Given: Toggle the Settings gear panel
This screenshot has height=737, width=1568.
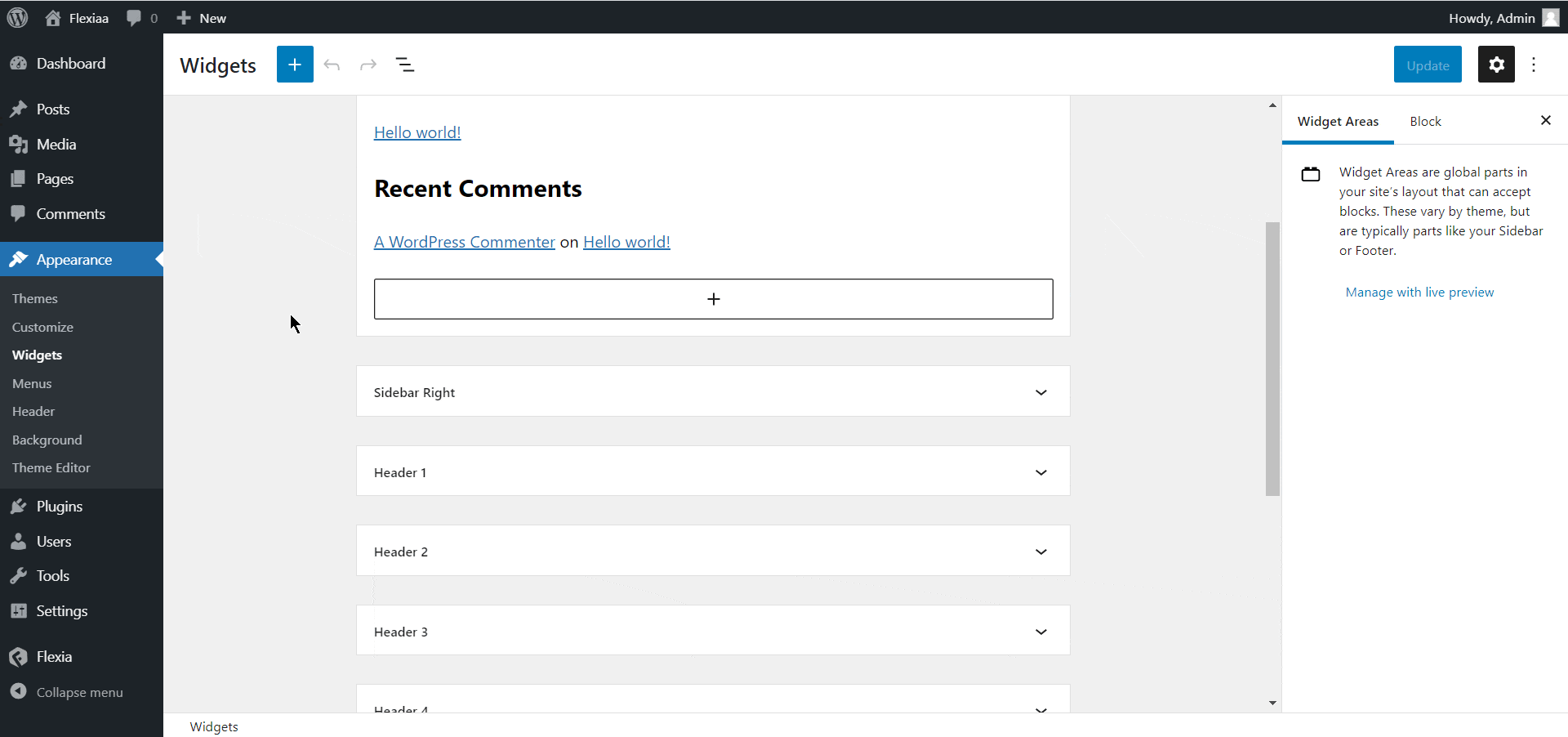Looking at the screenshot, I should 1496,65.
